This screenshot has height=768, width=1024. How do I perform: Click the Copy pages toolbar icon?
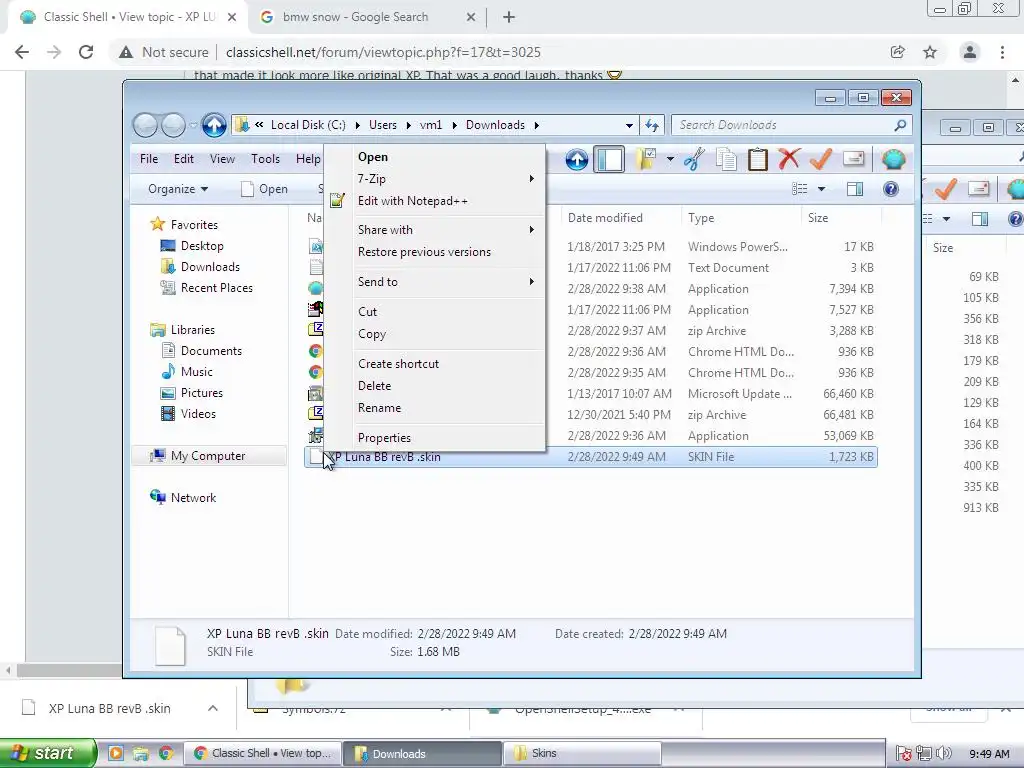coord(726,159)
